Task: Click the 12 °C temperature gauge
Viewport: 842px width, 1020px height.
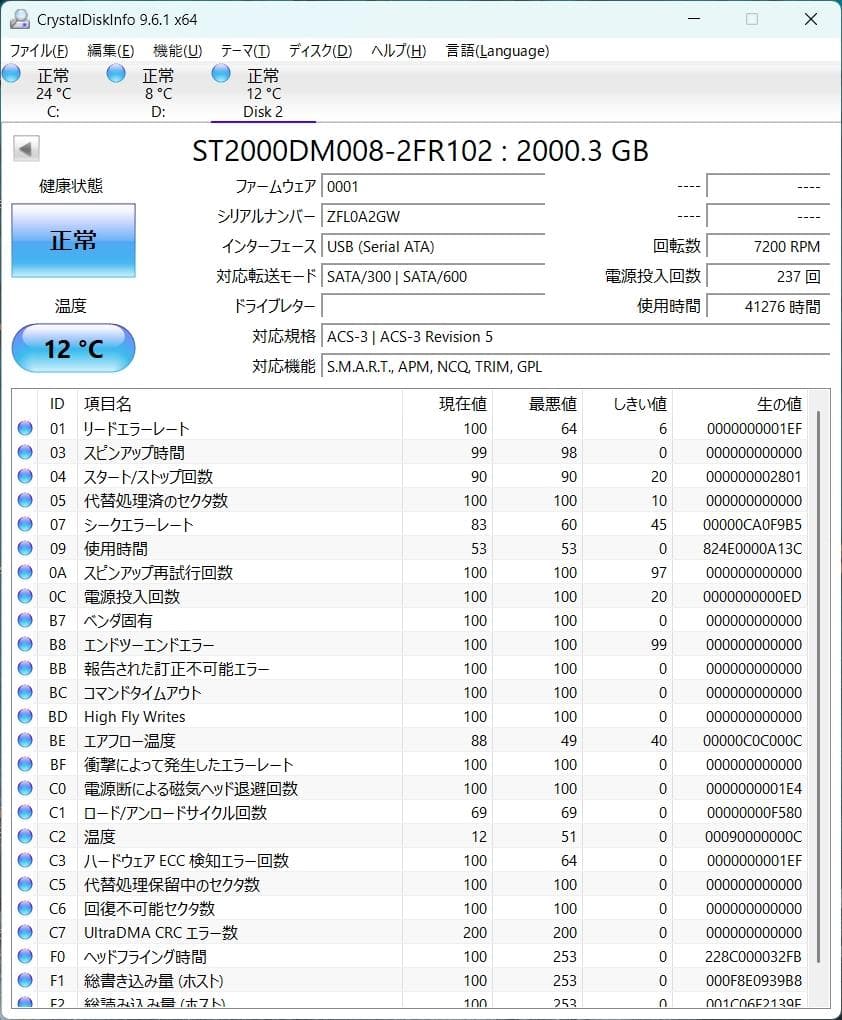Action: [73, 348]
